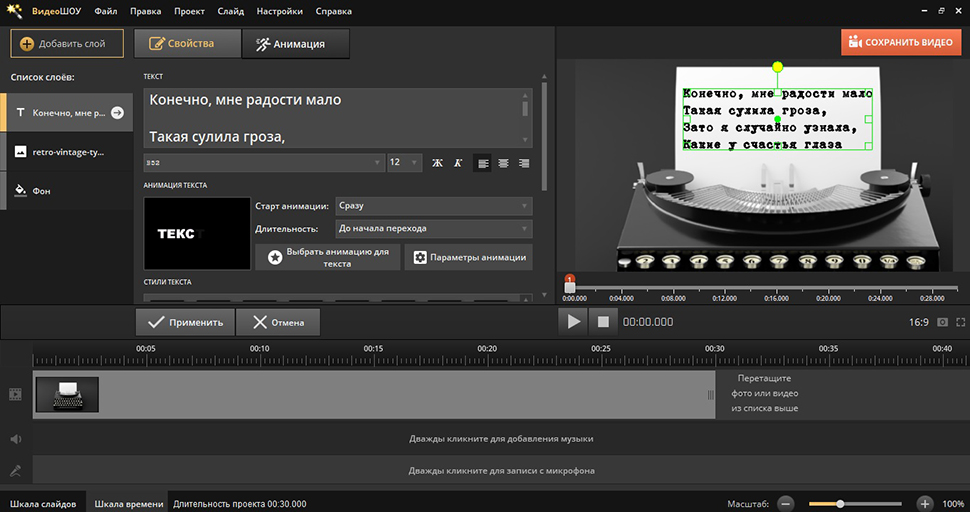Viewport: 970px width, 512px height.
Task: Switch to the Свойства tab
Action: point(187,44)
